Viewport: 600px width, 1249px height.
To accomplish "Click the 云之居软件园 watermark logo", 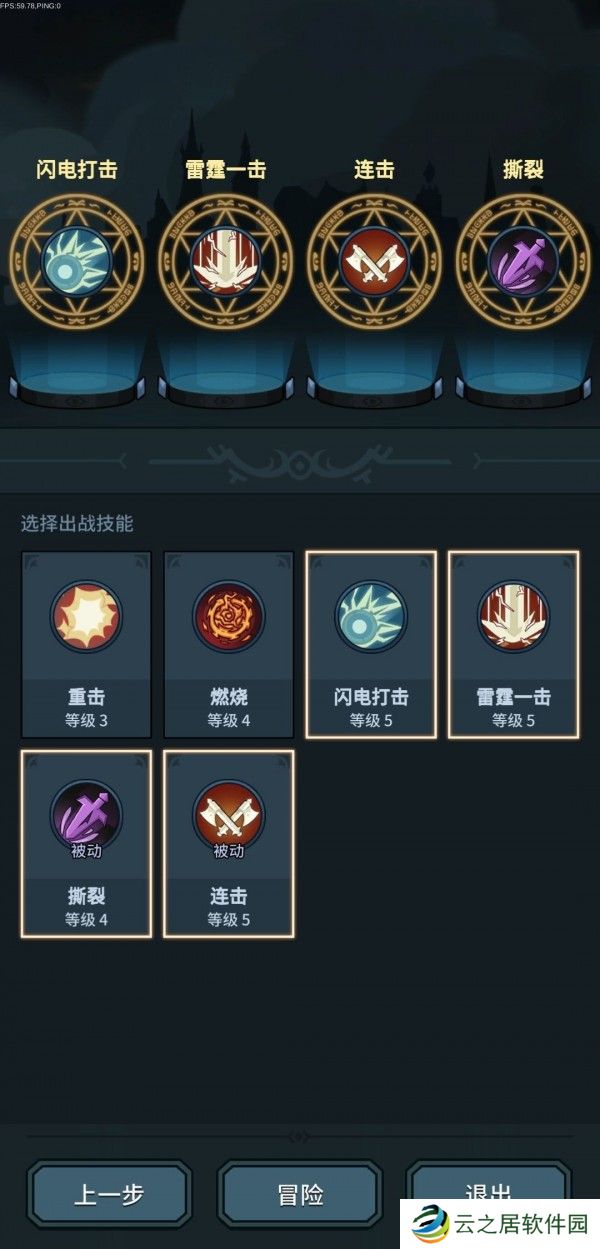I will [x=501, y=1224].
